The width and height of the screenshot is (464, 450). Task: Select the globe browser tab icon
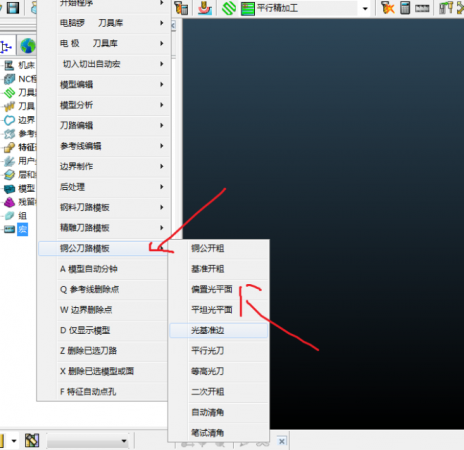coord(28,46)
